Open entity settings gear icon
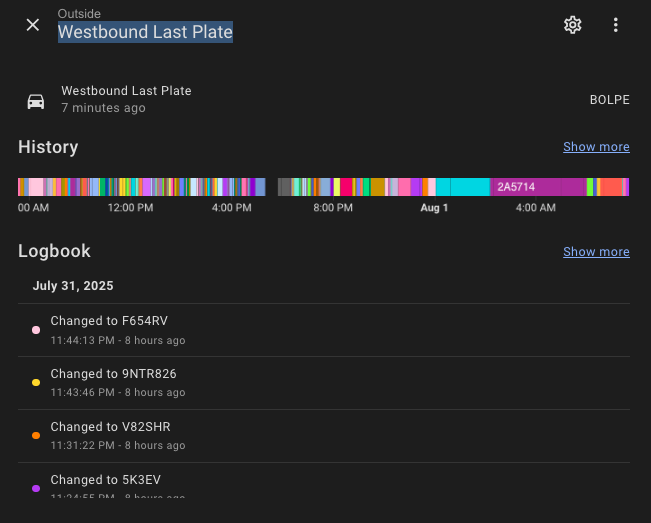This screenshot has width=651, height=523. [573, 25]
